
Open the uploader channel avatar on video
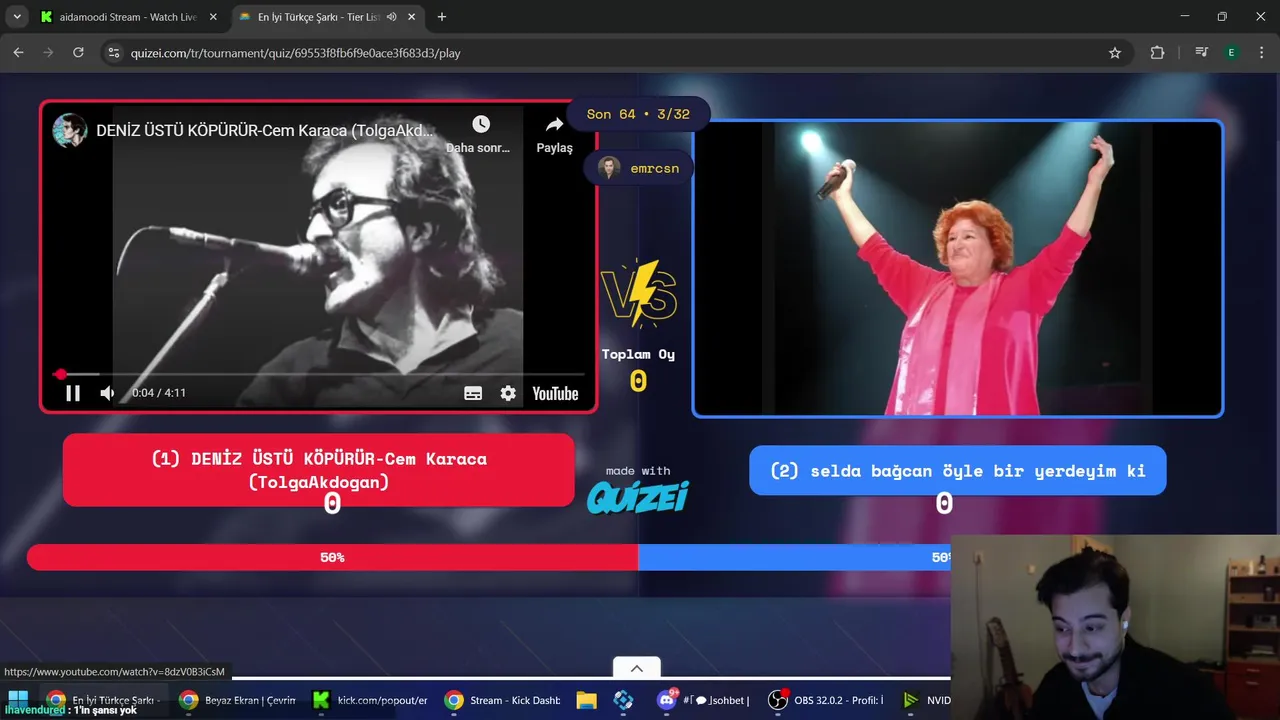click(69, 130)
